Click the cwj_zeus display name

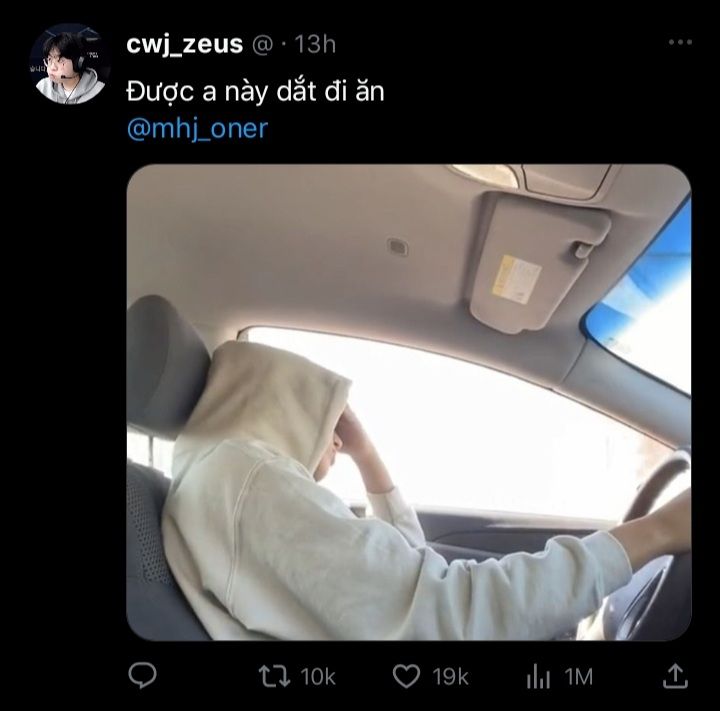coord(185,45)
